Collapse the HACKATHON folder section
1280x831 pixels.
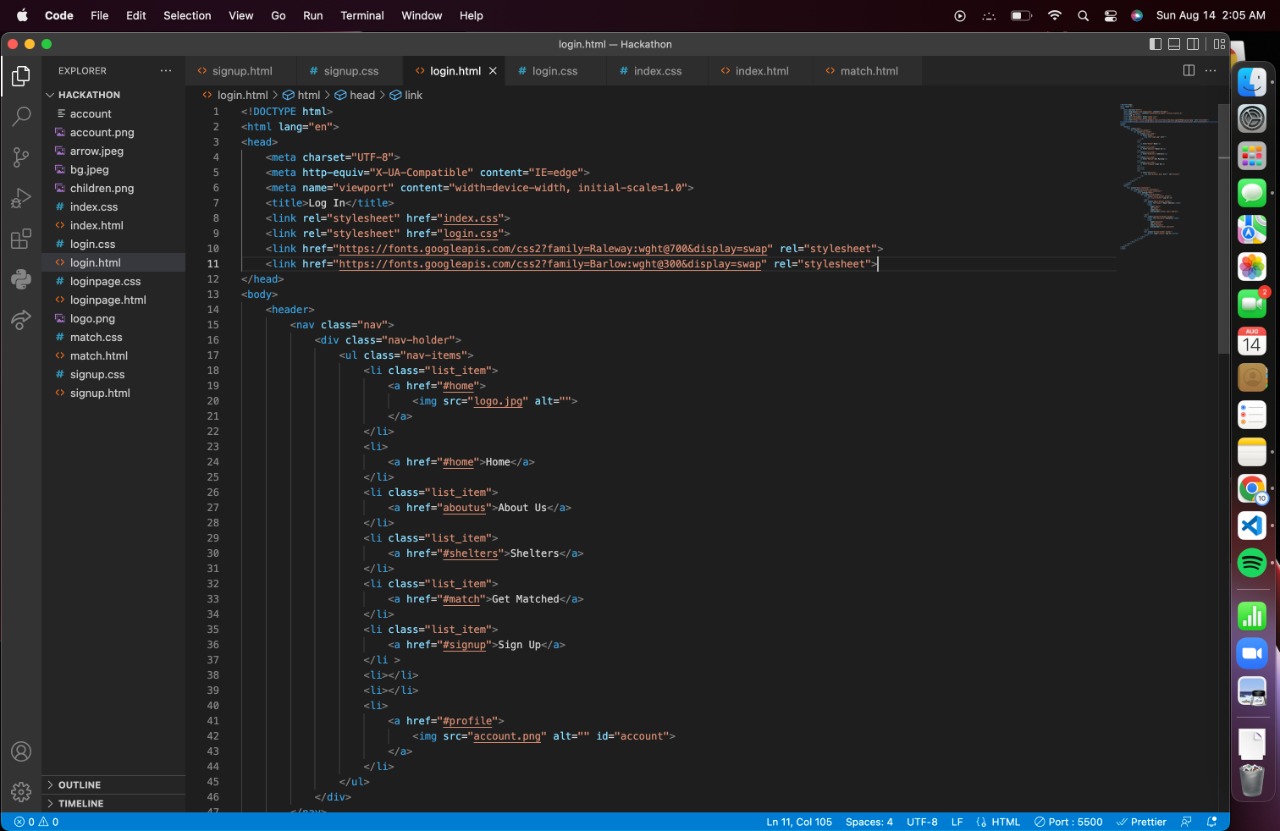click(x=113, y=95)
